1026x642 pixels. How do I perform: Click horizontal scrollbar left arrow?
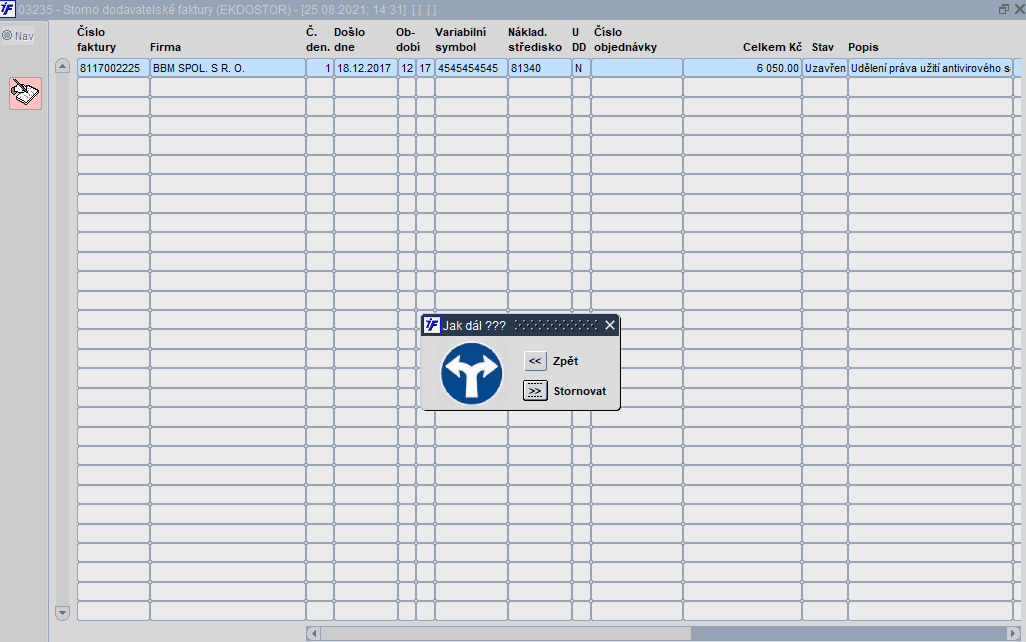[x=313, y=633]
